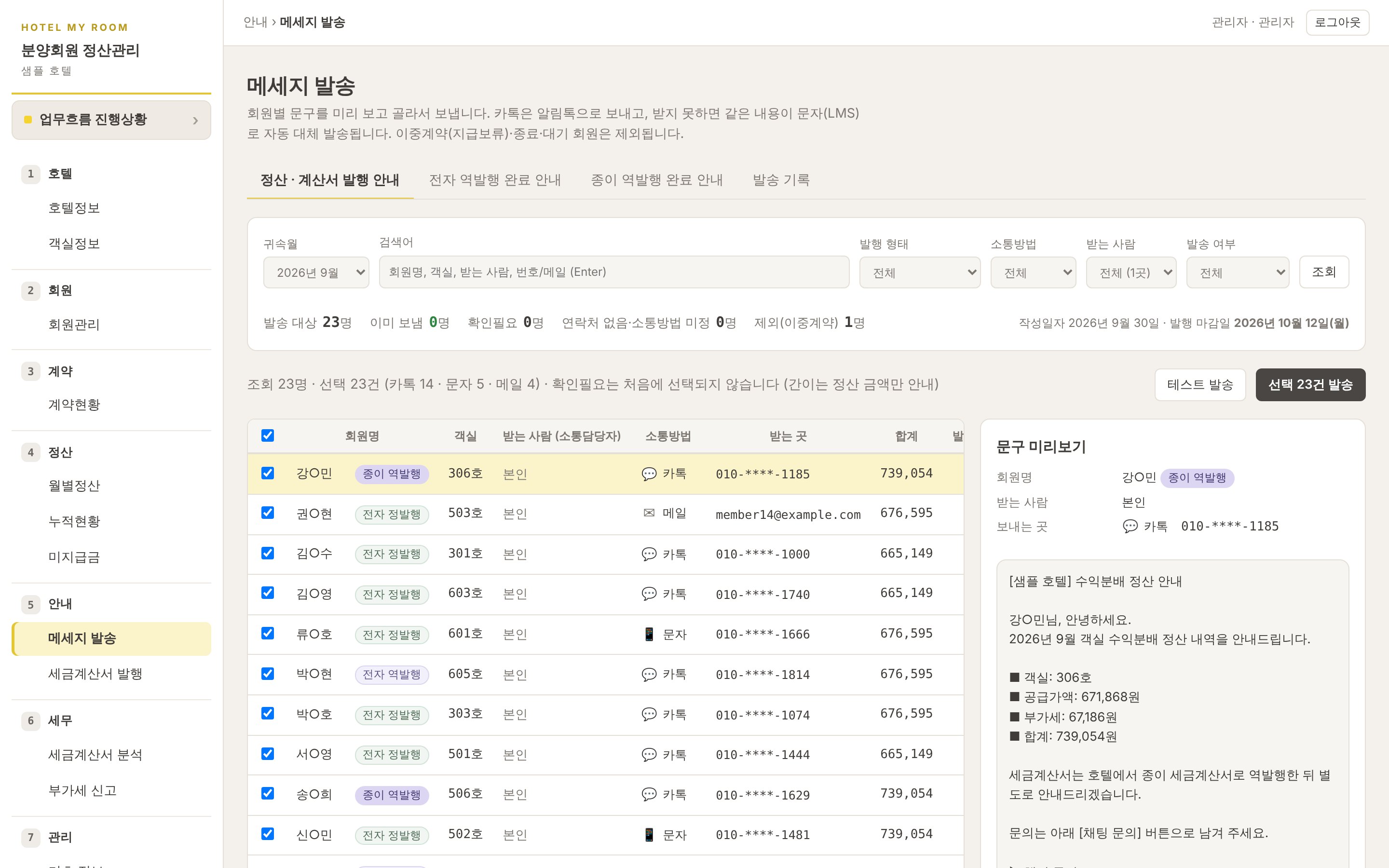Click the 안내 breadcrumb link
This screenshot has height=868, width=1389.
(x=255, y=22)
